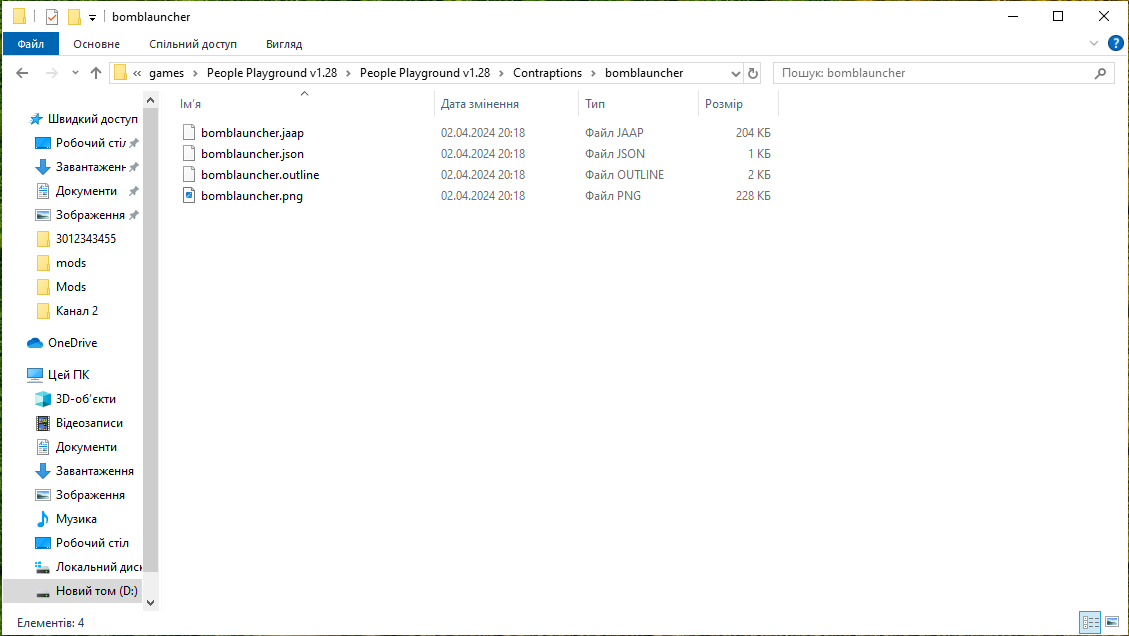
Task: Open recent locations dropdown arrow
Action: [75, 73]
